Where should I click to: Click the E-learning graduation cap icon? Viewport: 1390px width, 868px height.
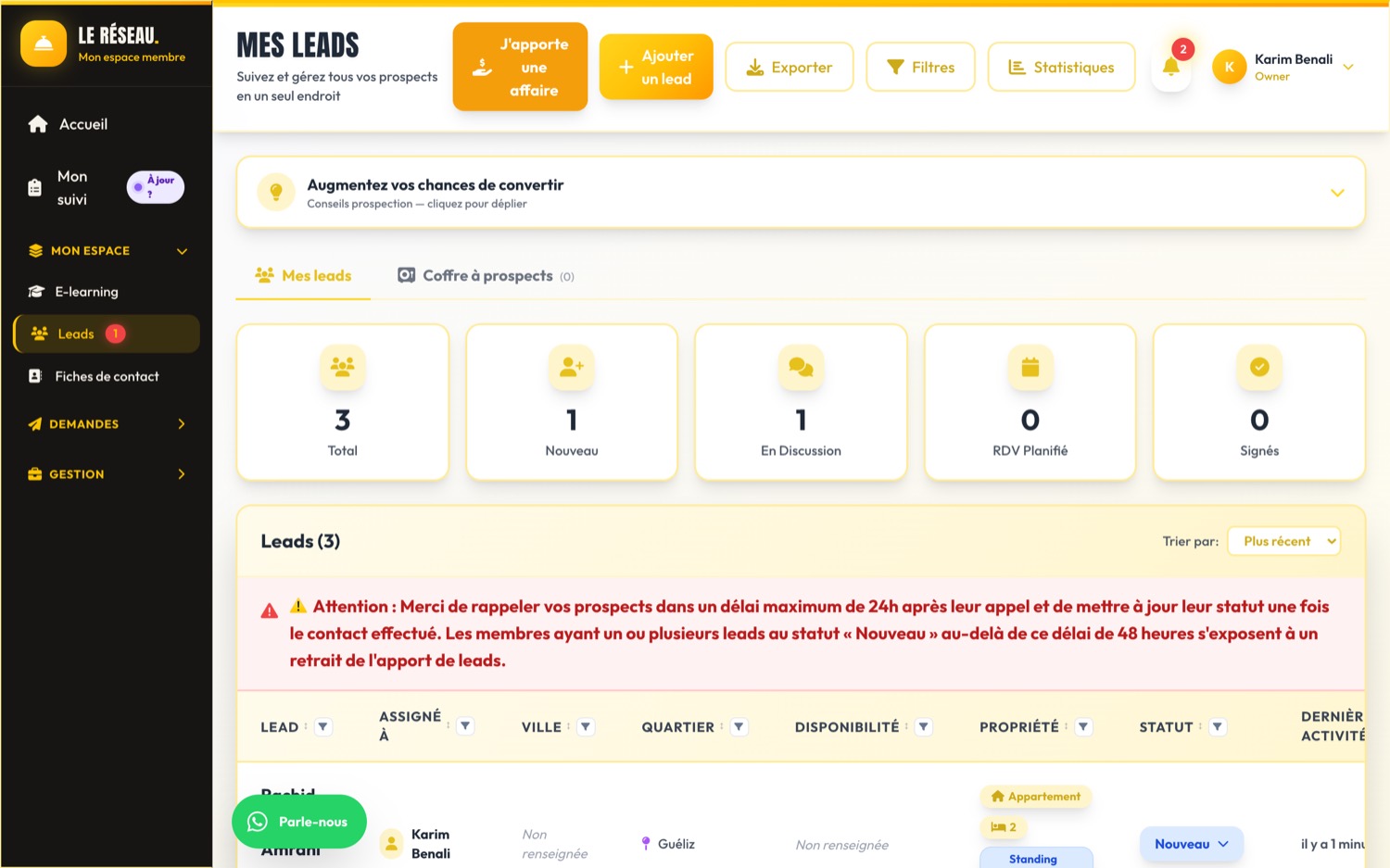pyautogui.click(x=36, y=292)
